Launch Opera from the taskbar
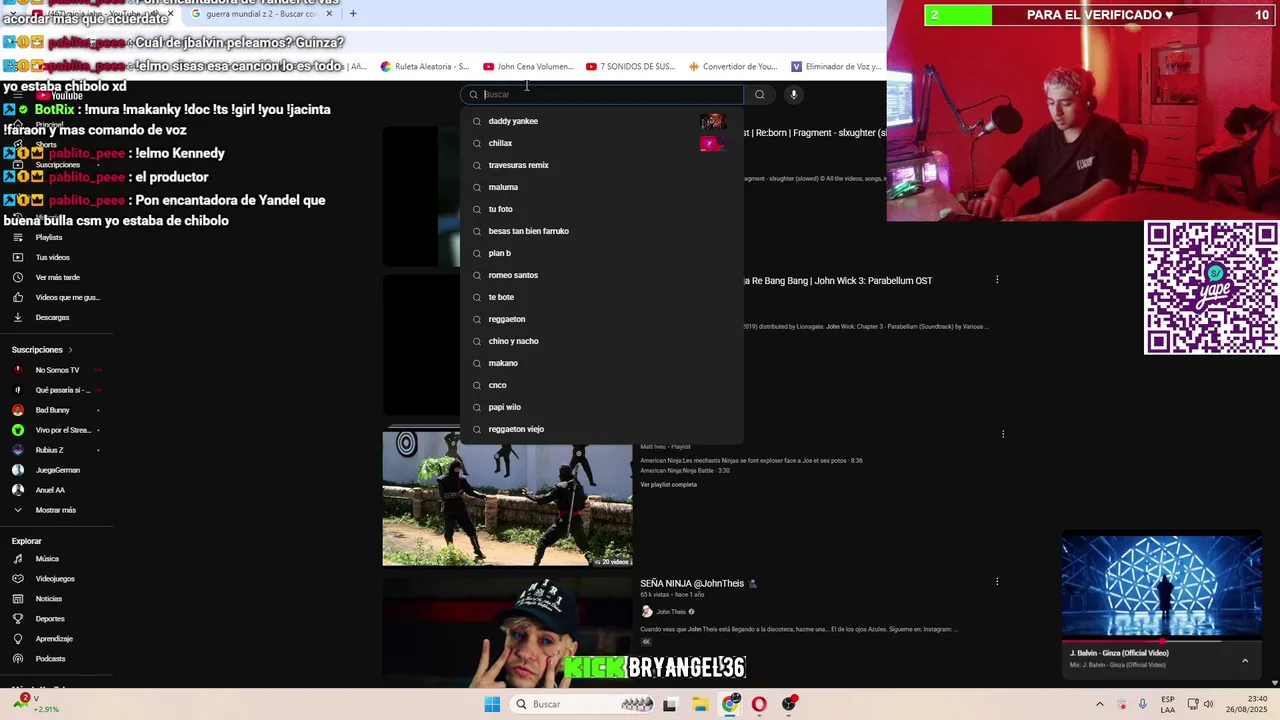The image size is (1280, 720). [759, 704]
